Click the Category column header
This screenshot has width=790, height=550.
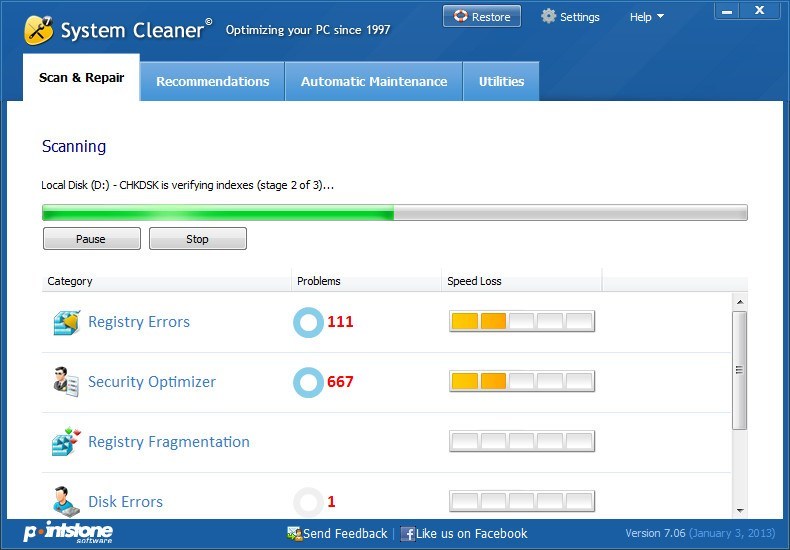point(167,281)
